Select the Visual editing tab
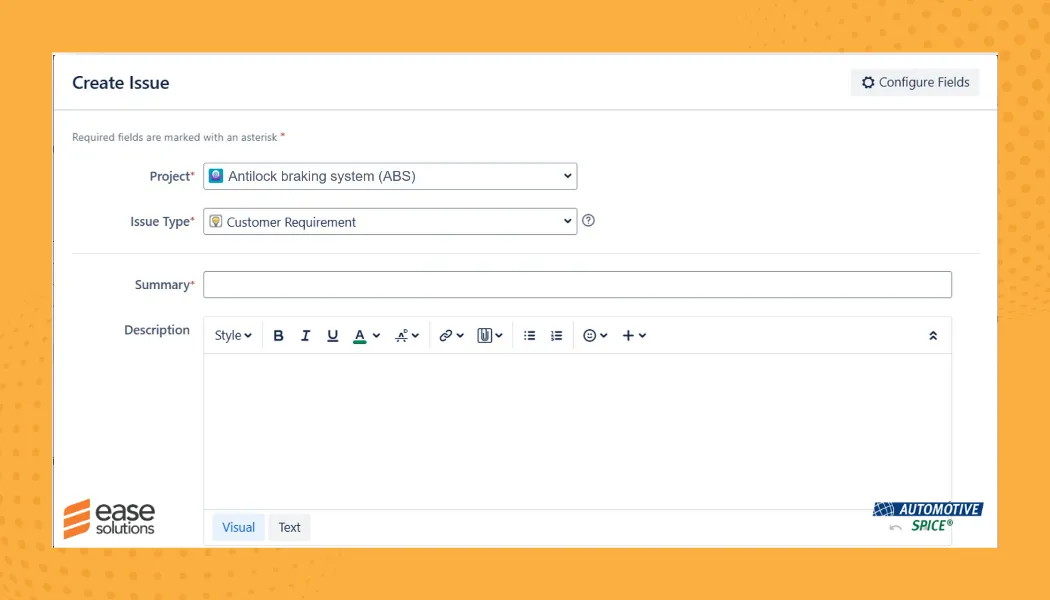The width and height of the screenshot is (1050, 600). [237, 527]
